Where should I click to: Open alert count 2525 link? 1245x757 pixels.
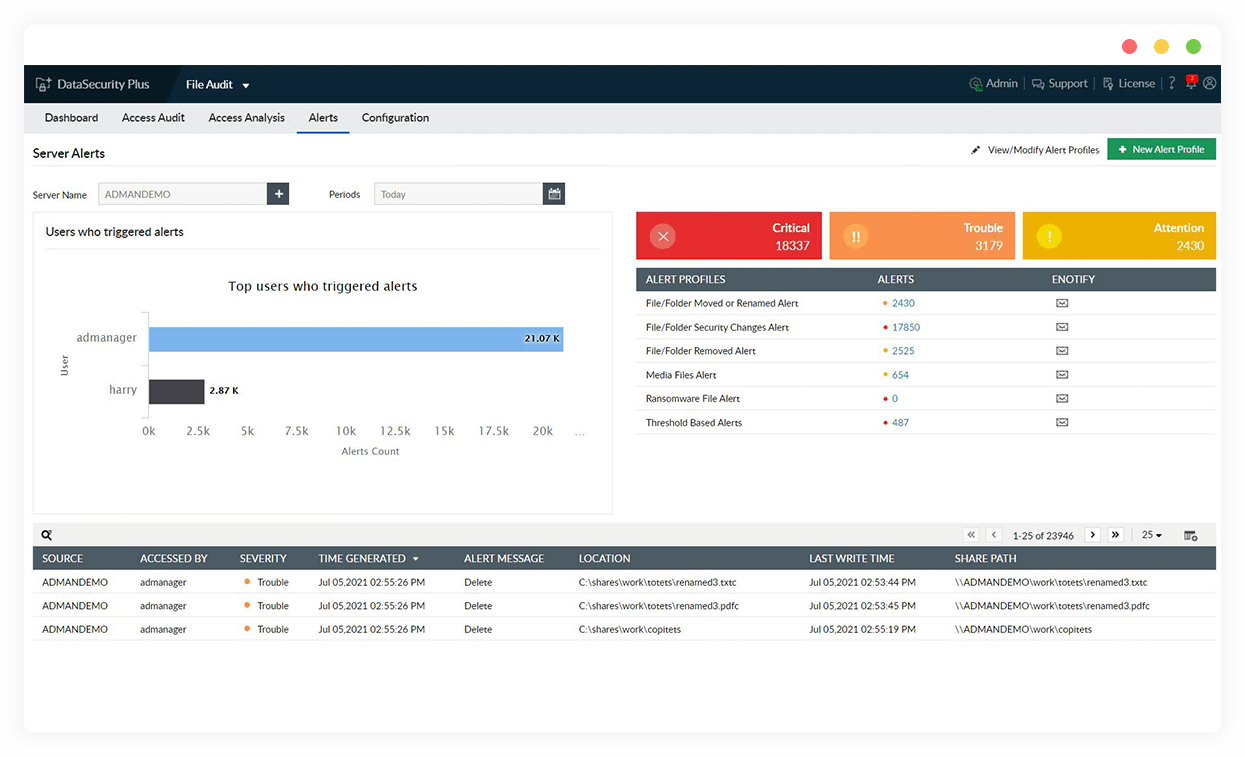coord(903,351)
